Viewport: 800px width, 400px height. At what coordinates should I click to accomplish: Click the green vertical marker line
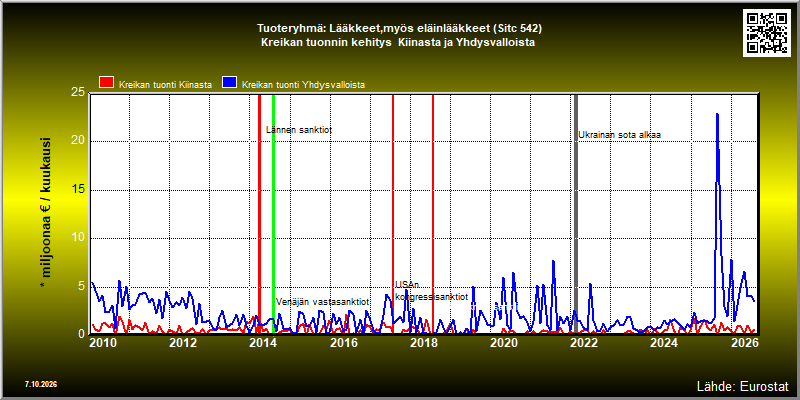tap(273, 214)
